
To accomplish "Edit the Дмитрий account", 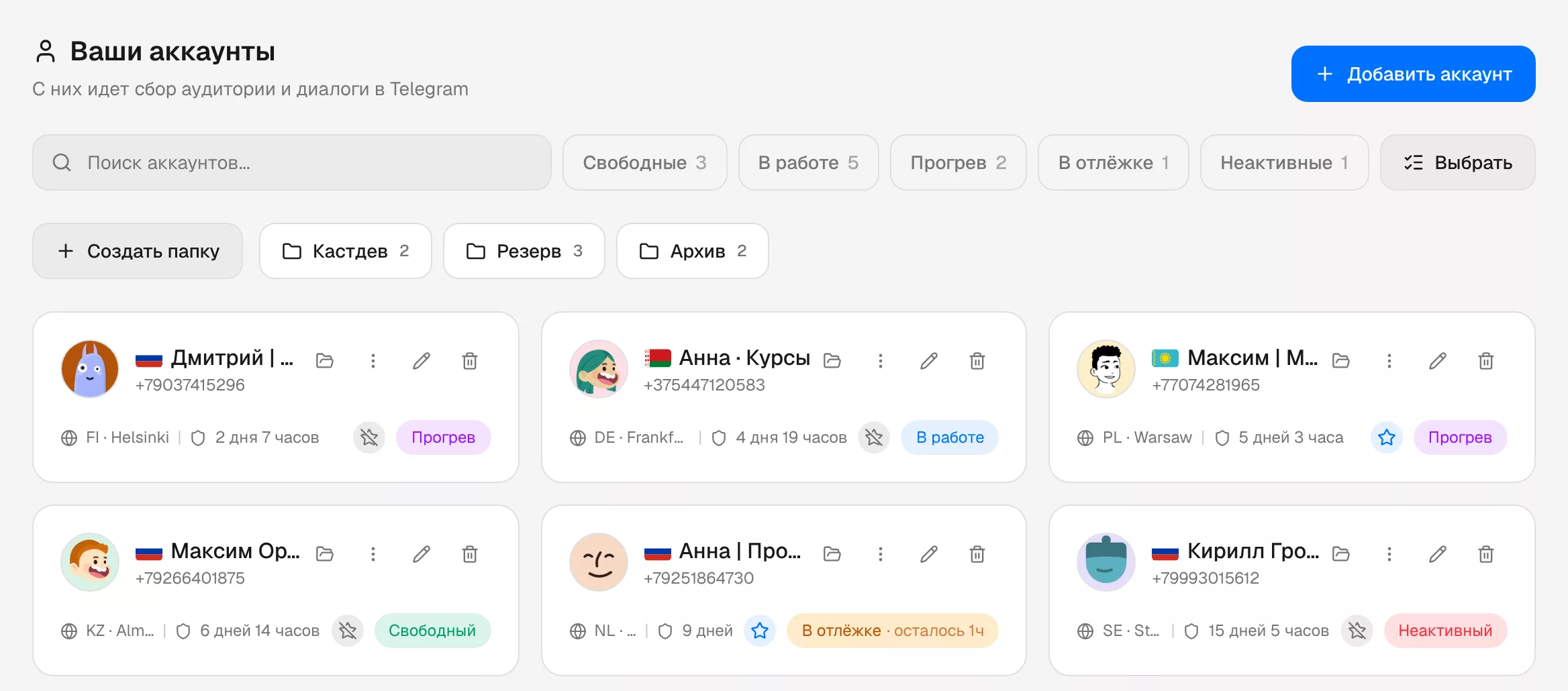I will pos(422,361).
